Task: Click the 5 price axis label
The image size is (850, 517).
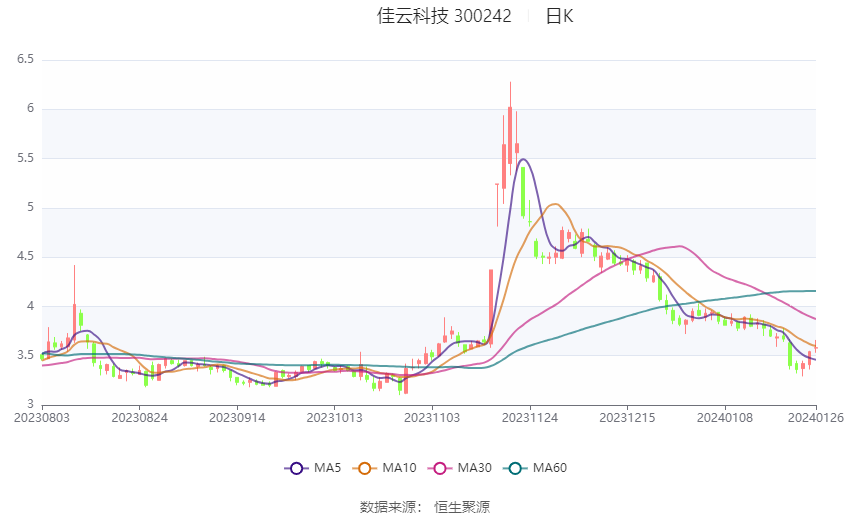Action: pyautogui.click(x=30, y=207)
